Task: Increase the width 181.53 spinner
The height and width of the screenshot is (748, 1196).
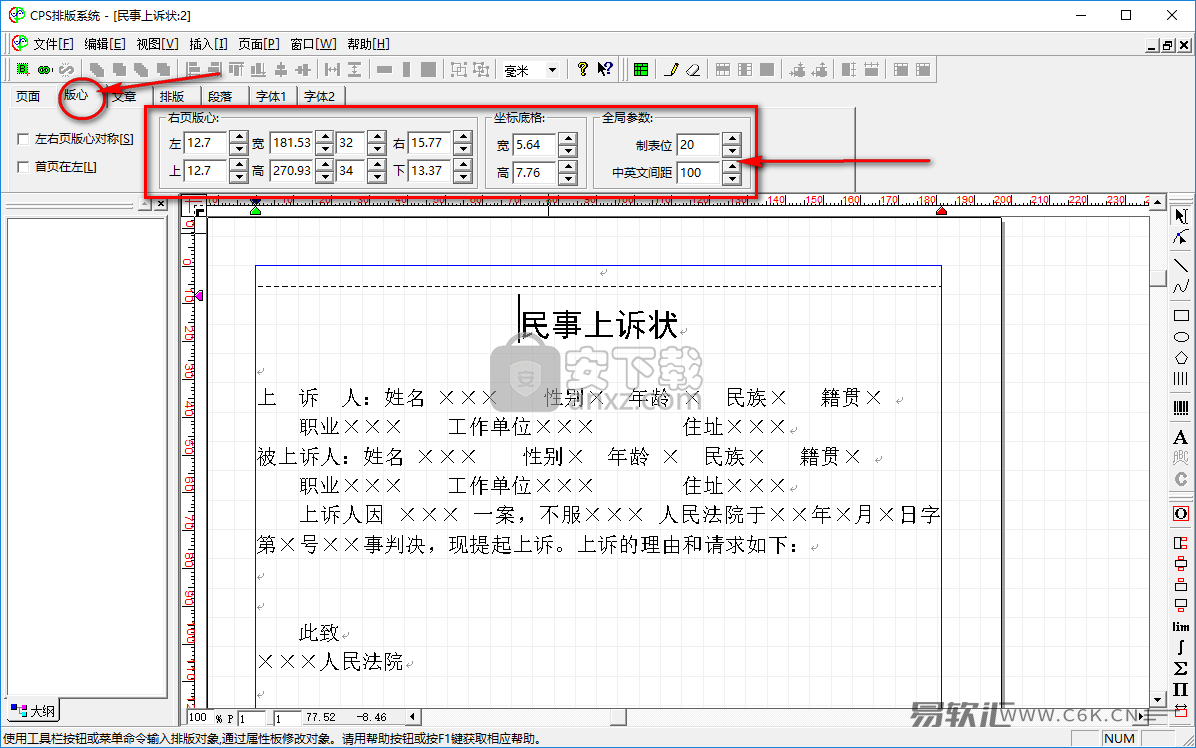Action: [x=325, y=137]
